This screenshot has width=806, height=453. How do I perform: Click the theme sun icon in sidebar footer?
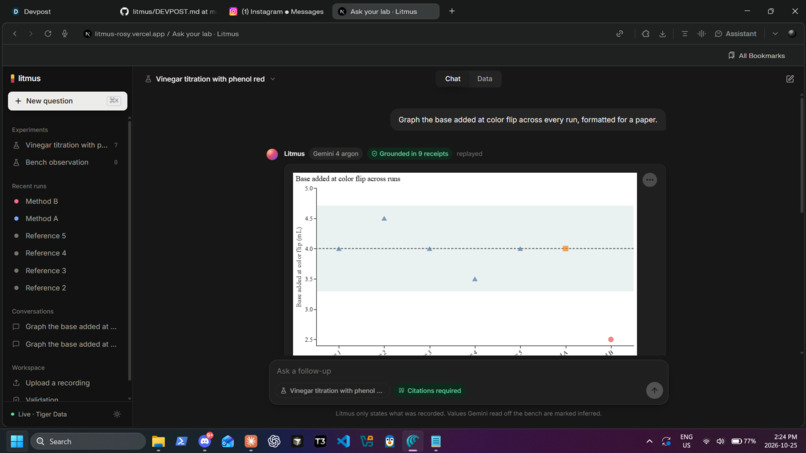click(117, 414)
